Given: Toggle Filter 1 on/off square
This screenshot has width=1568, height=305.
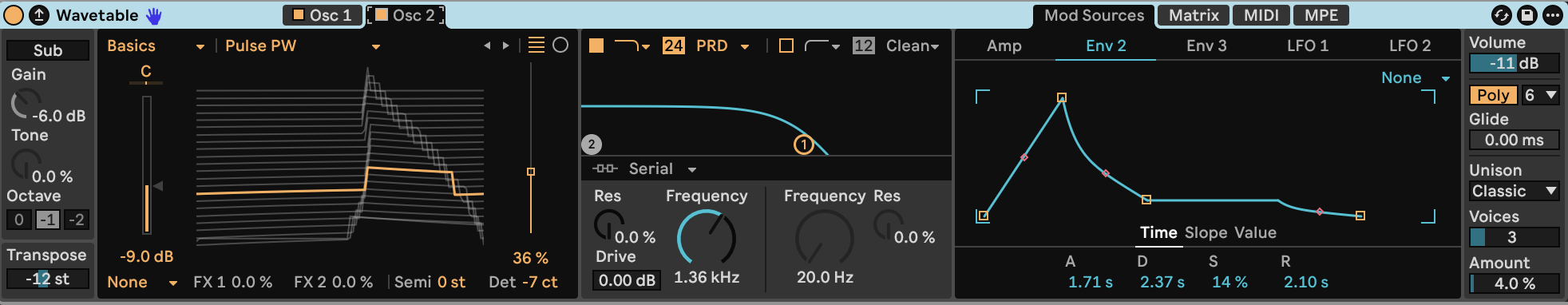Looking at the screenshot, I should [596, 46].
